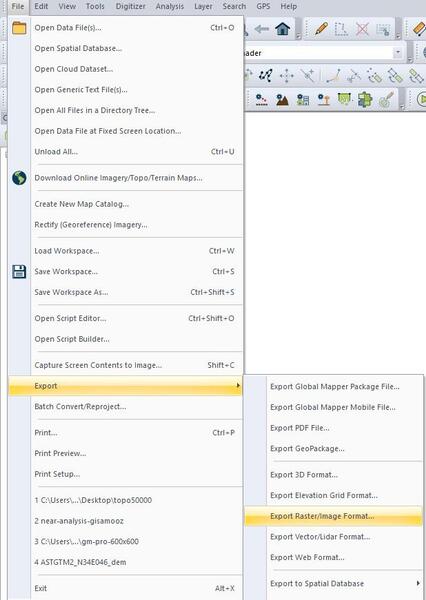
Task: Select Capture Screen Contents to Image...
Action: point(125,365)
